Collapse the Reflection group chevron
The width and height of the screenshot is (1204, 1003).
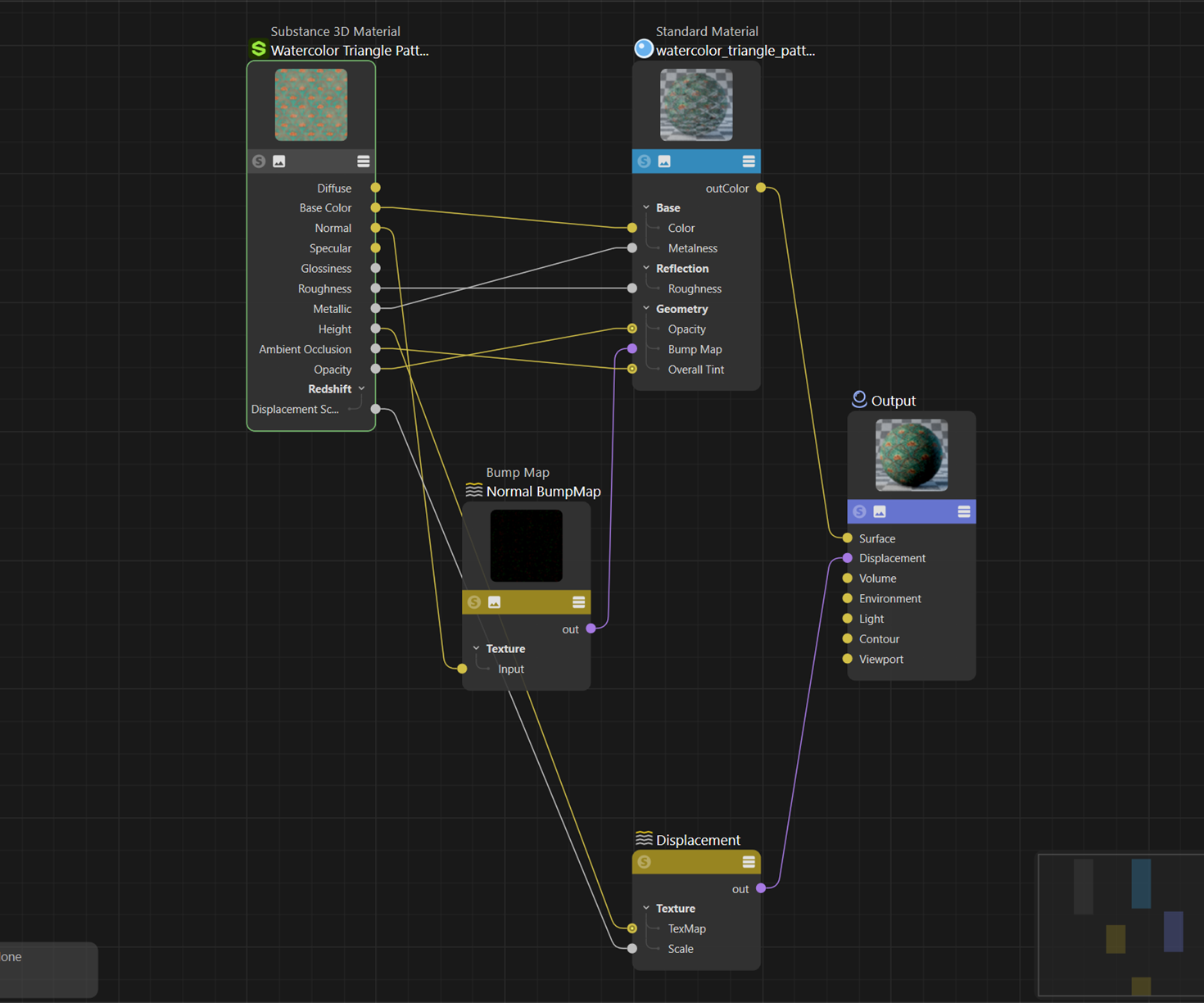tap(646, 268)
